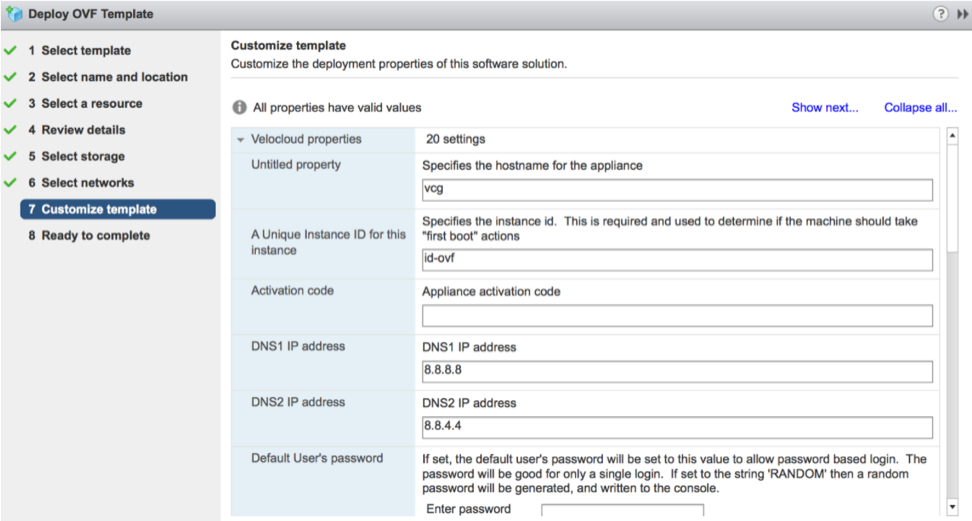Jump to step 5 Select storage

pyautogui.click(x=83, y=157)
